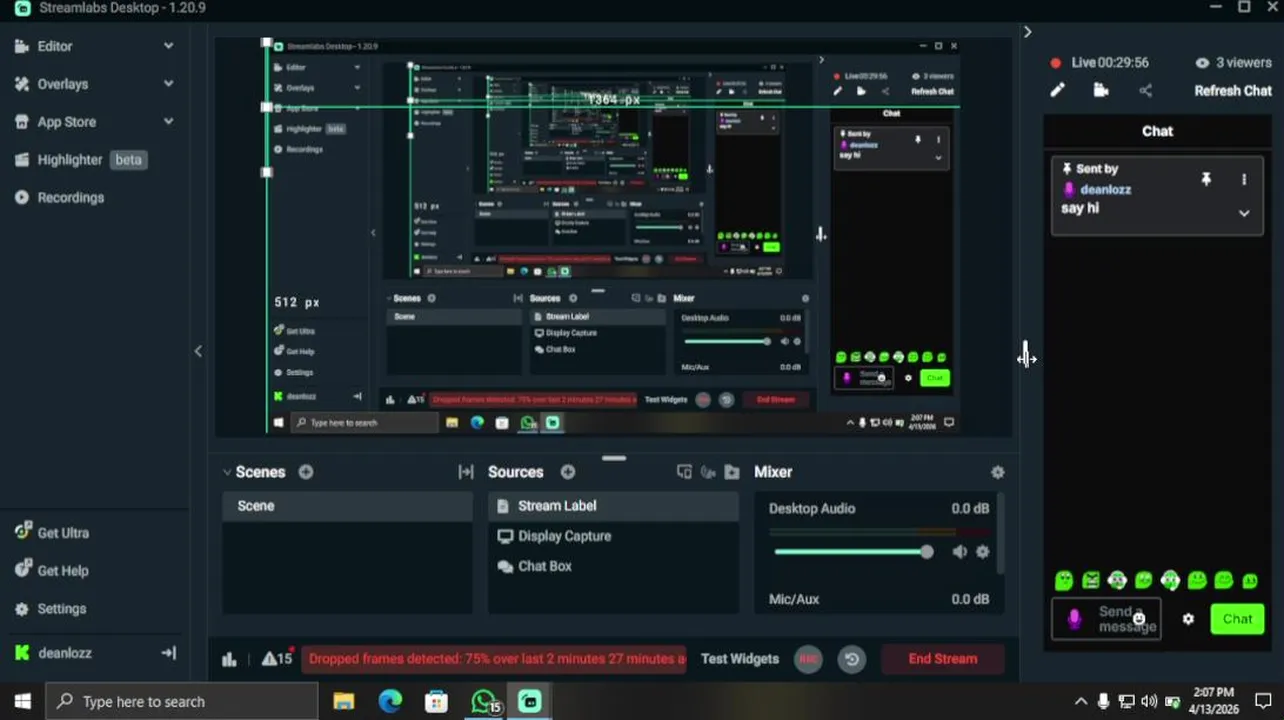Image resolution: width=1284 pixels, height=720 pixels.
Task: Open Mixer advanced audio settings gear
Action: (x=997, y=472)
